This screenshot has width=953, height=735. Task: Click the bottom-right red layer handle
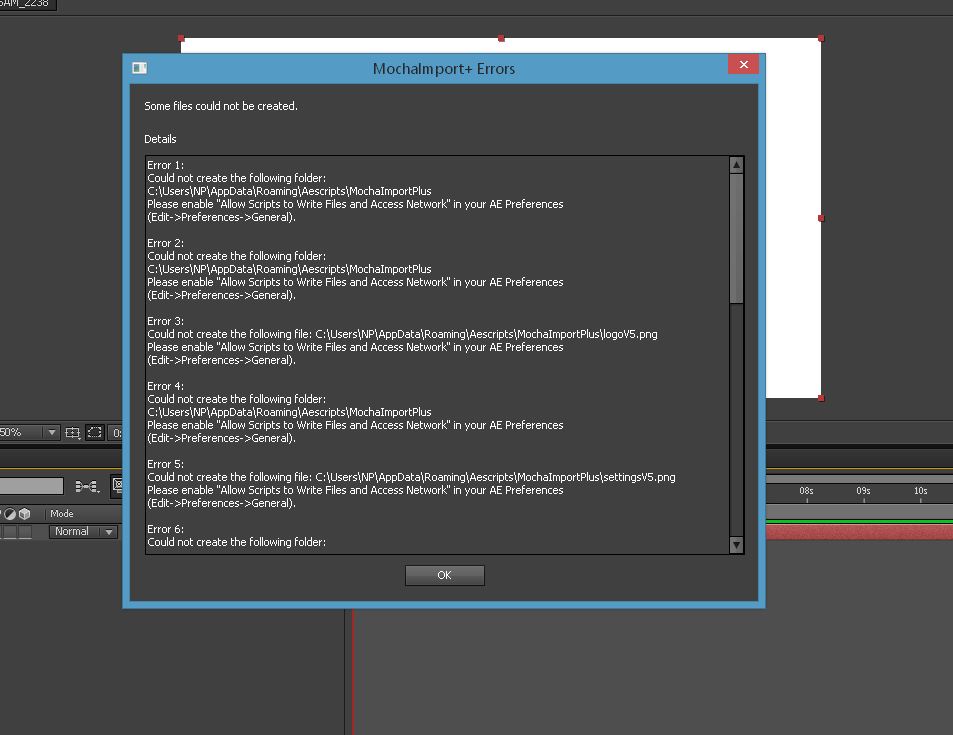821,398
